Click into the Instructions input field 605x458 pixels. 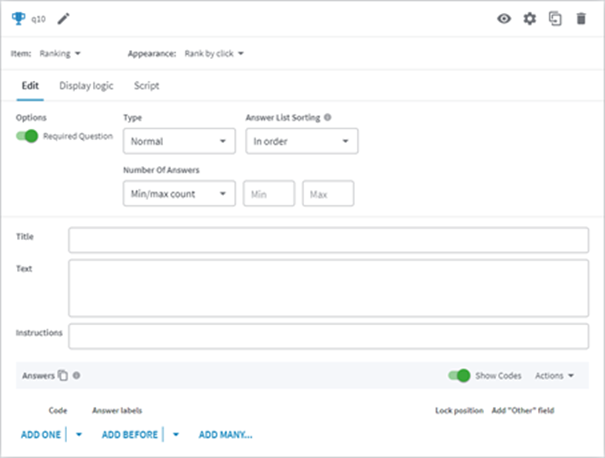pos(329,336)
